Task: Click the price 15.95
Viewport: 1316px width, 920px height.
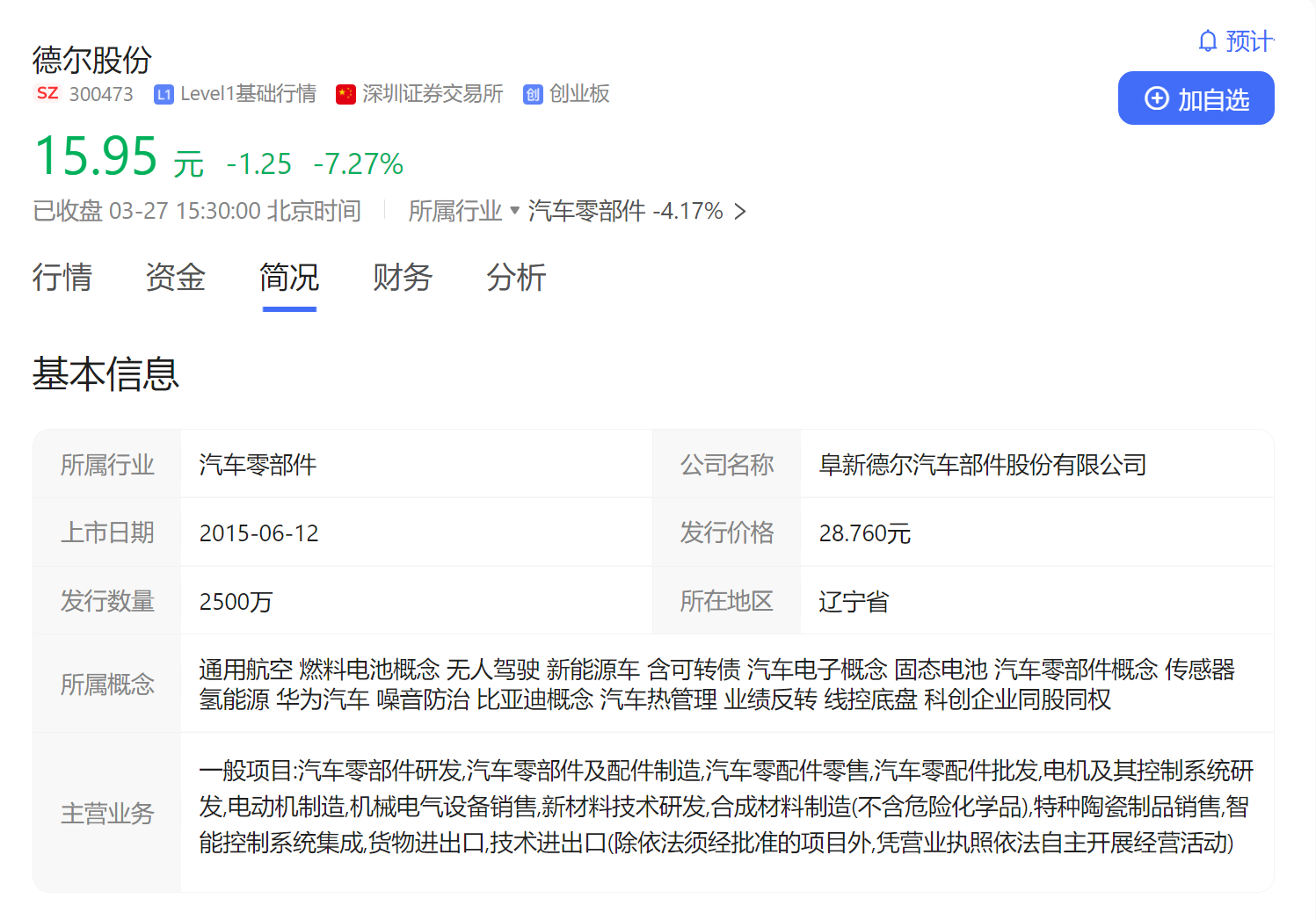Action: coord(96,156)
